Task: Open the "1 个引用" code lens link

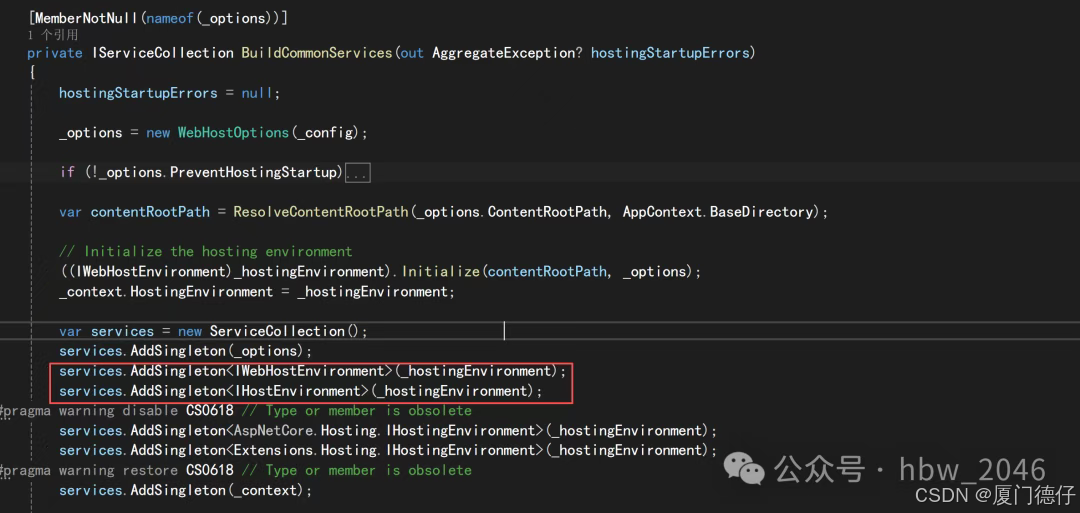Action: tap(53, 34)
